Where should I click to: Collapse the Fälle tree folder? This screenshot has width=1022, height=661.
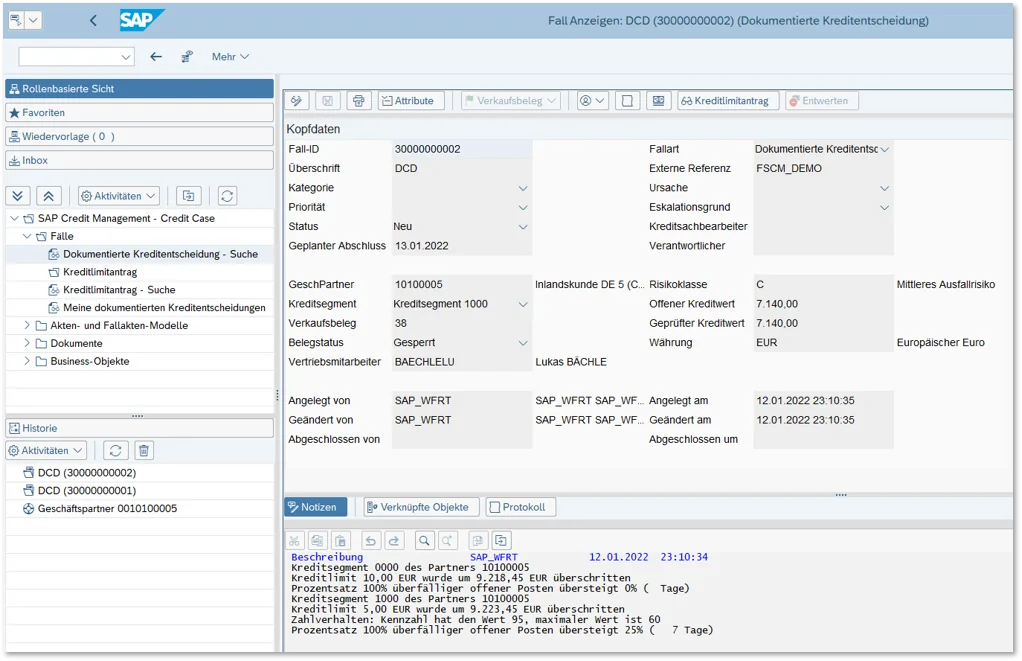coord(27,237)
